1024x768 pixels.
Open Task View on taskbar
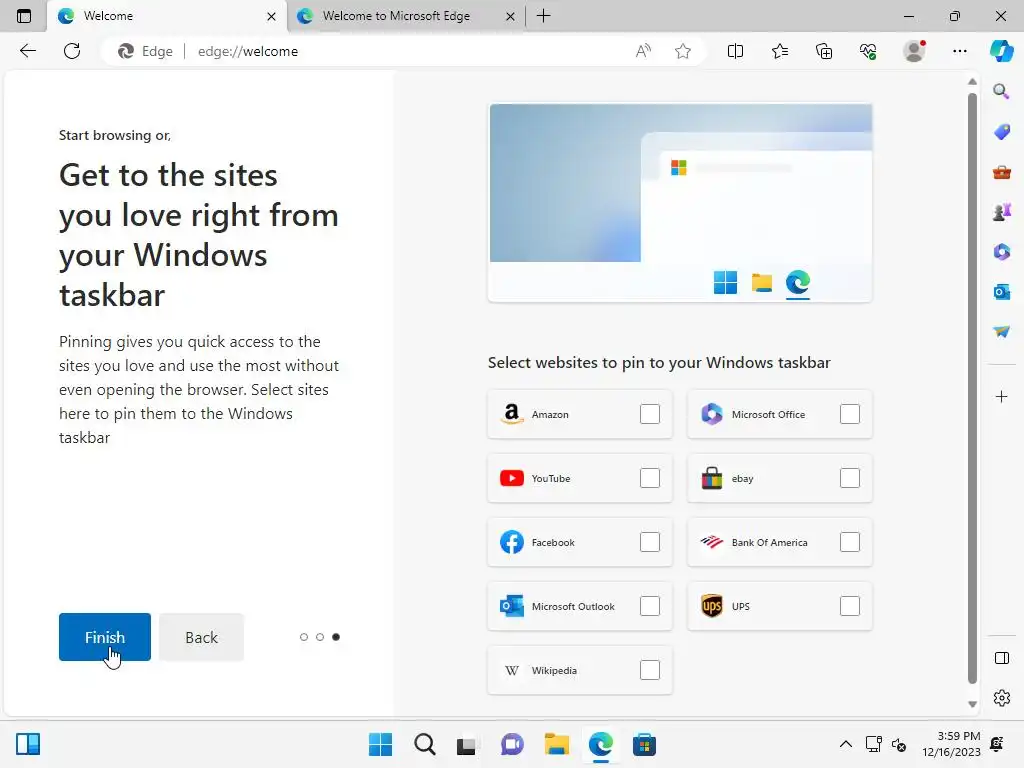(466, 744)
